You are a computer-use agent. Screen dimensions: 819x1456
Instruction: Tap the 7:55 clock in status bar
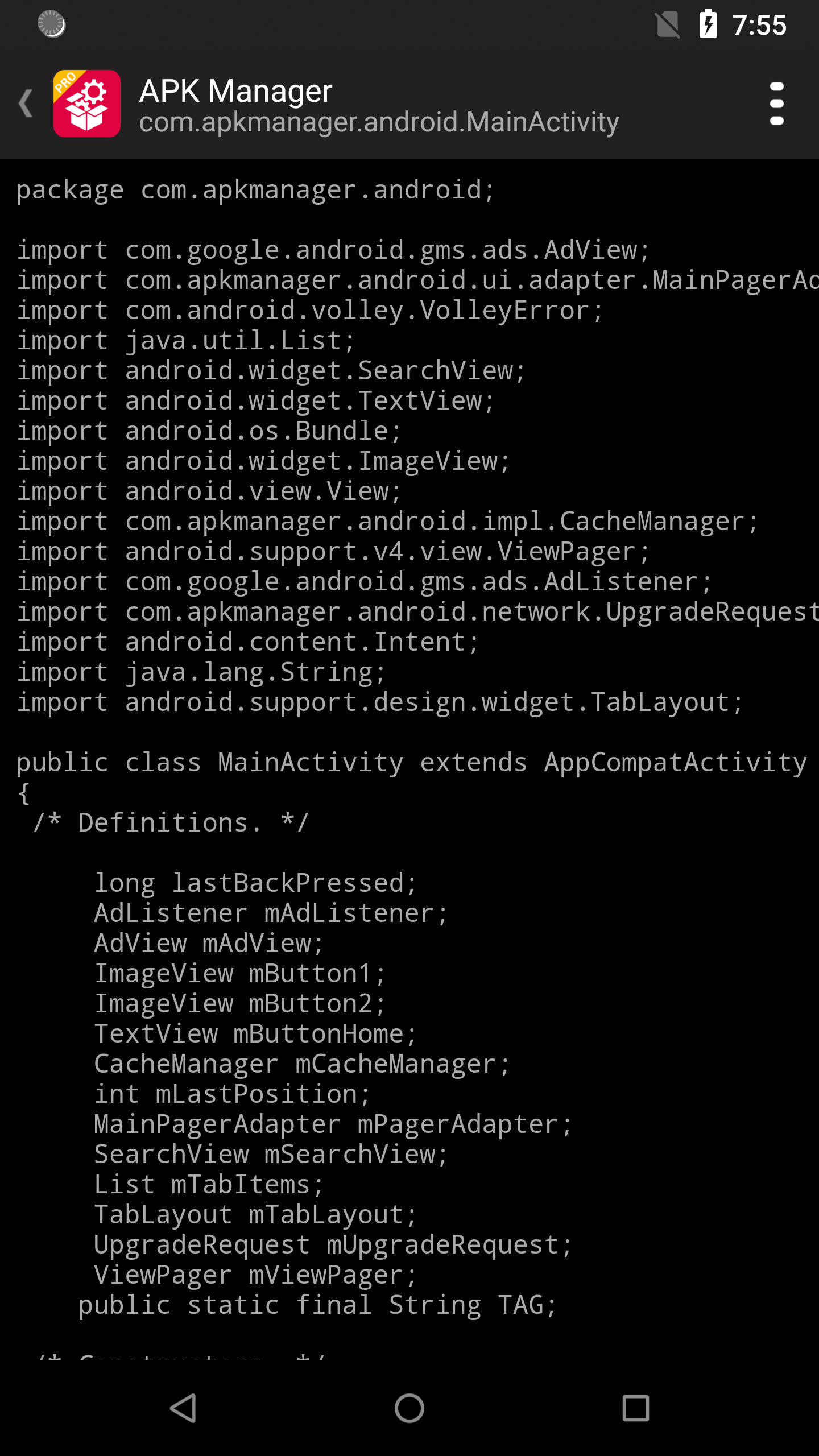pyautogui.click(x=759, y=26)
